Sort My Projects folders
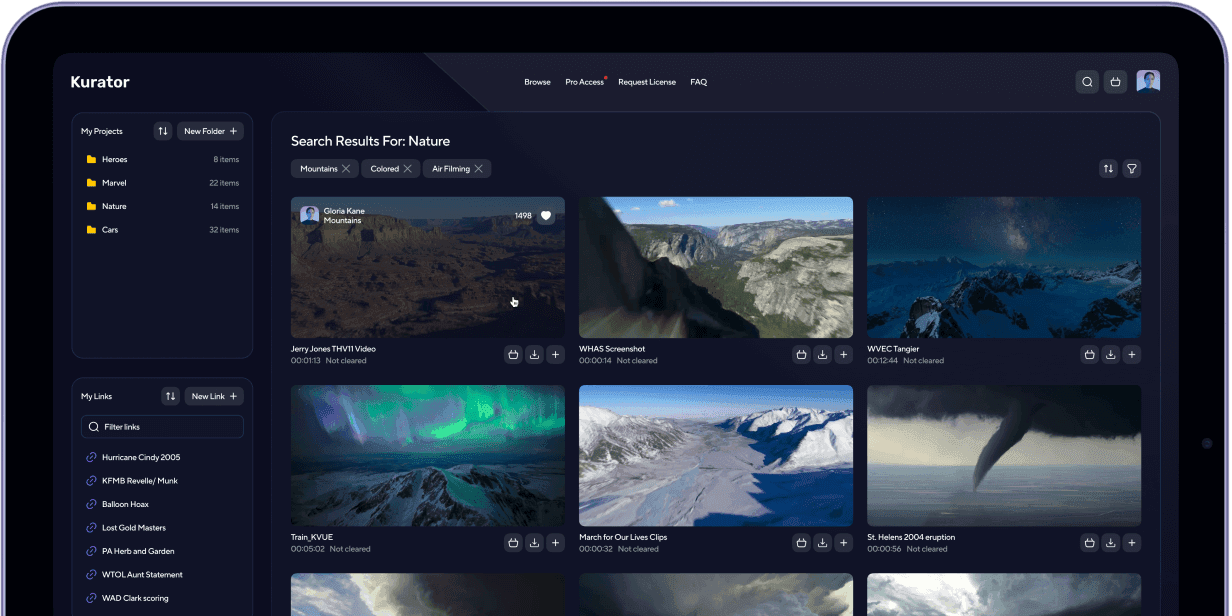 [x=163, y=131]
